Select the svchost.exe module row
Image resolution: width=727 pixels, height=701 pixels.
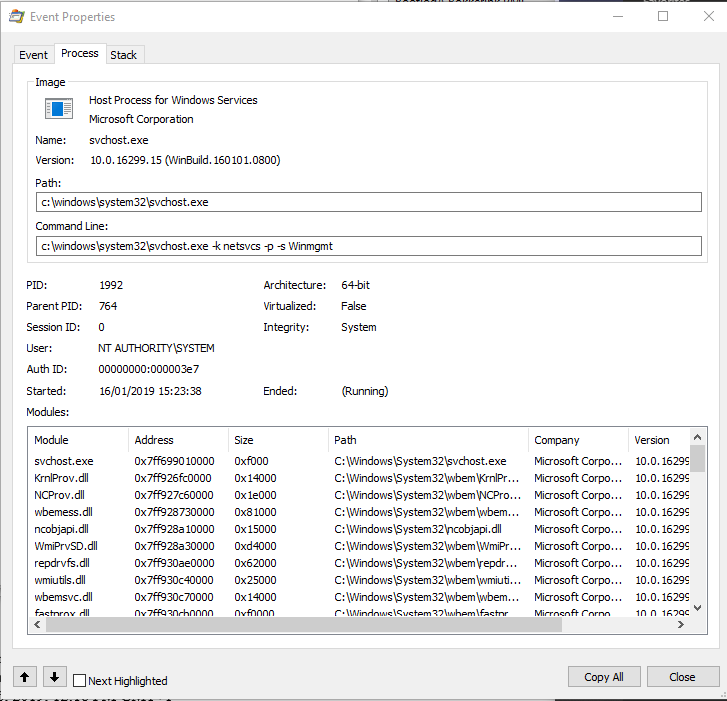tap(359, 461)
